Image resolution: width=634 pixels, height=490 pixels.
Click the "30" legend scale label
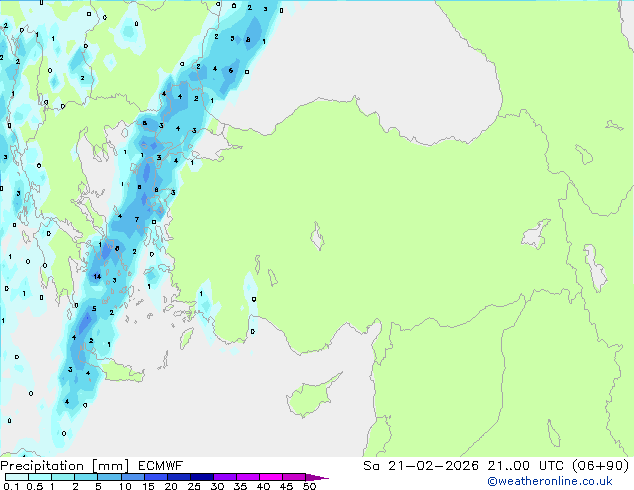(x=217, y=486)
